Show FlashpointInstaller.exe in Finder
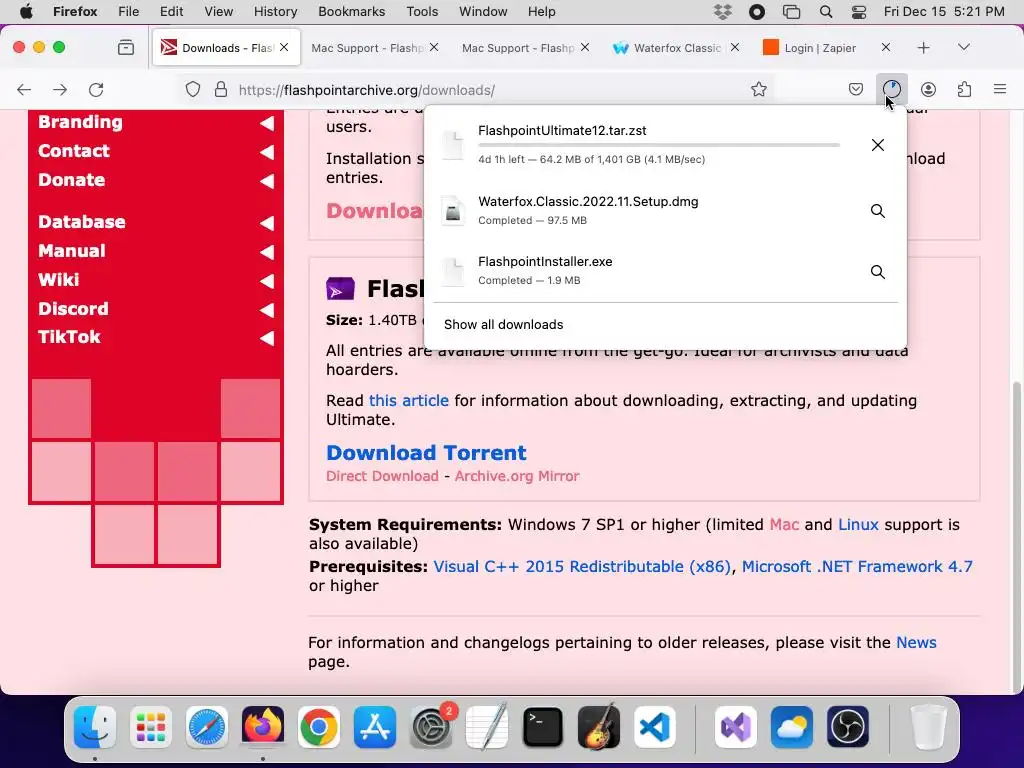The height and width of the screenshot is (768, 1024). 878,272
